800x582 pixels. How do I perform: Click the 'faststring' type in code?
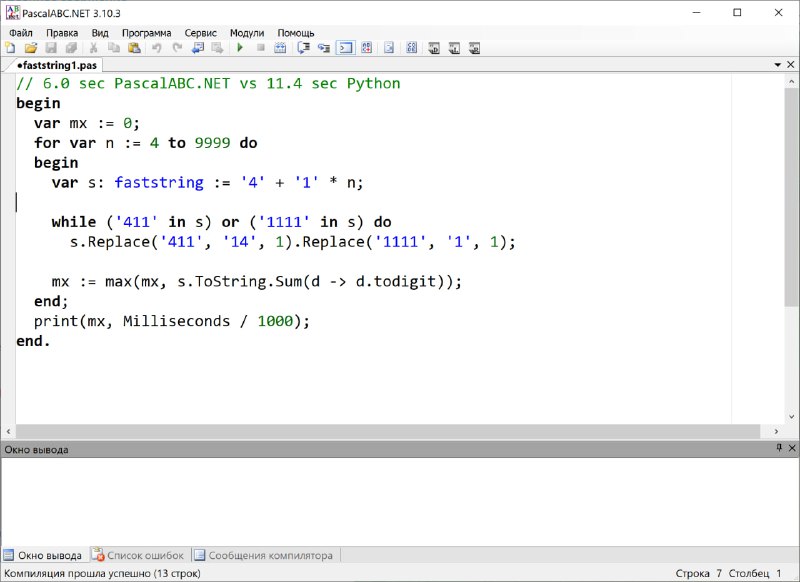tap(159, 182)
